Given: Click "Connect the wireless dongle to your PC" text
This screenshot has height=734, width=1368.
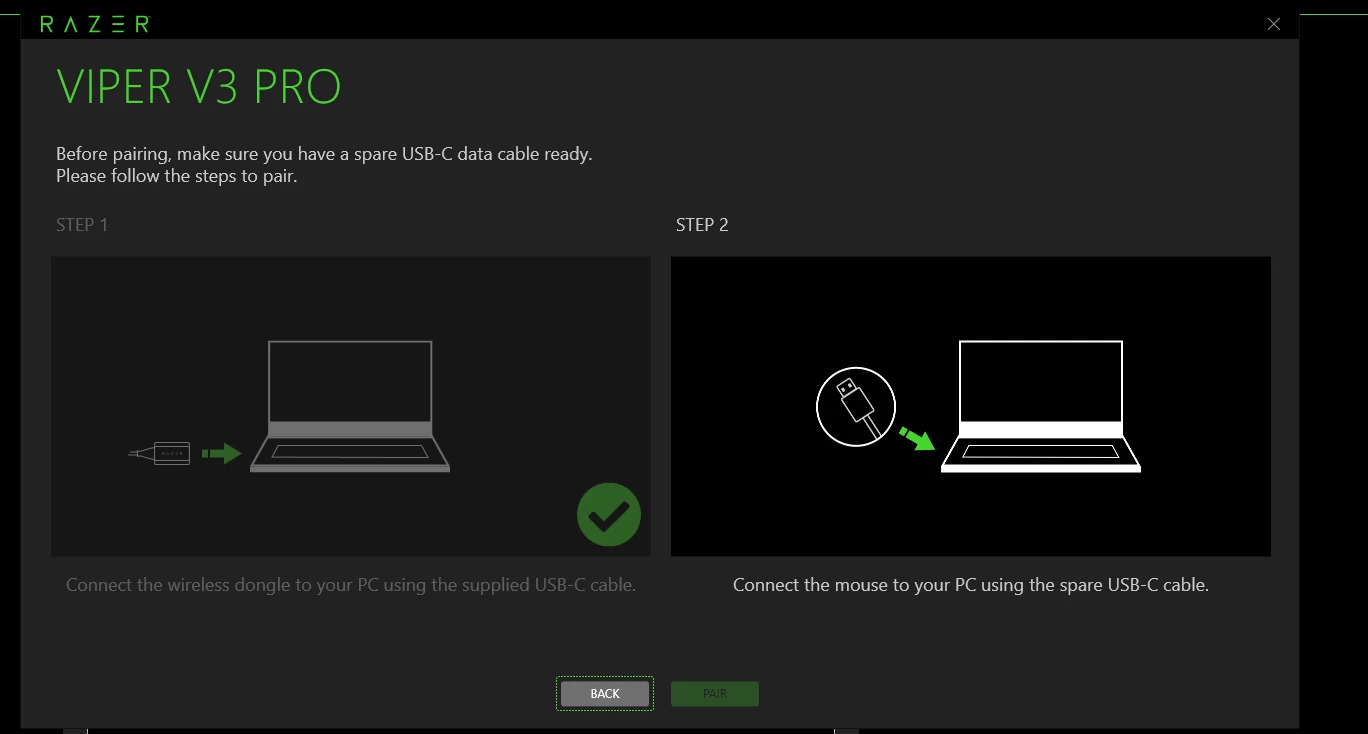Looking at the screenshot, I should (x=351, y=585).
